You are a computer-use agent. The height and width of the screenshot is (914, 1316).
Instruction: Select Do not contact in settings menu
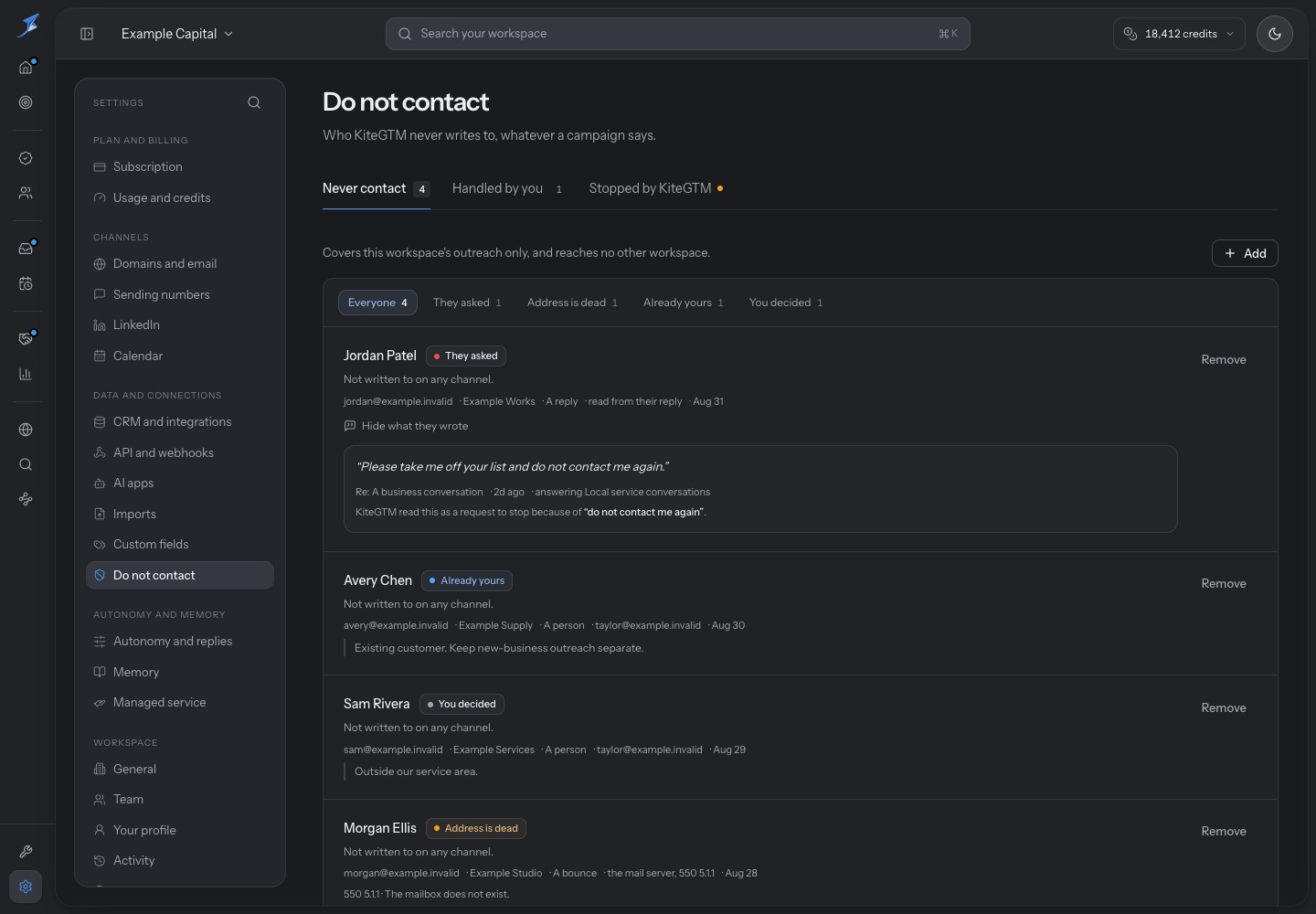(x=180, y=576)
